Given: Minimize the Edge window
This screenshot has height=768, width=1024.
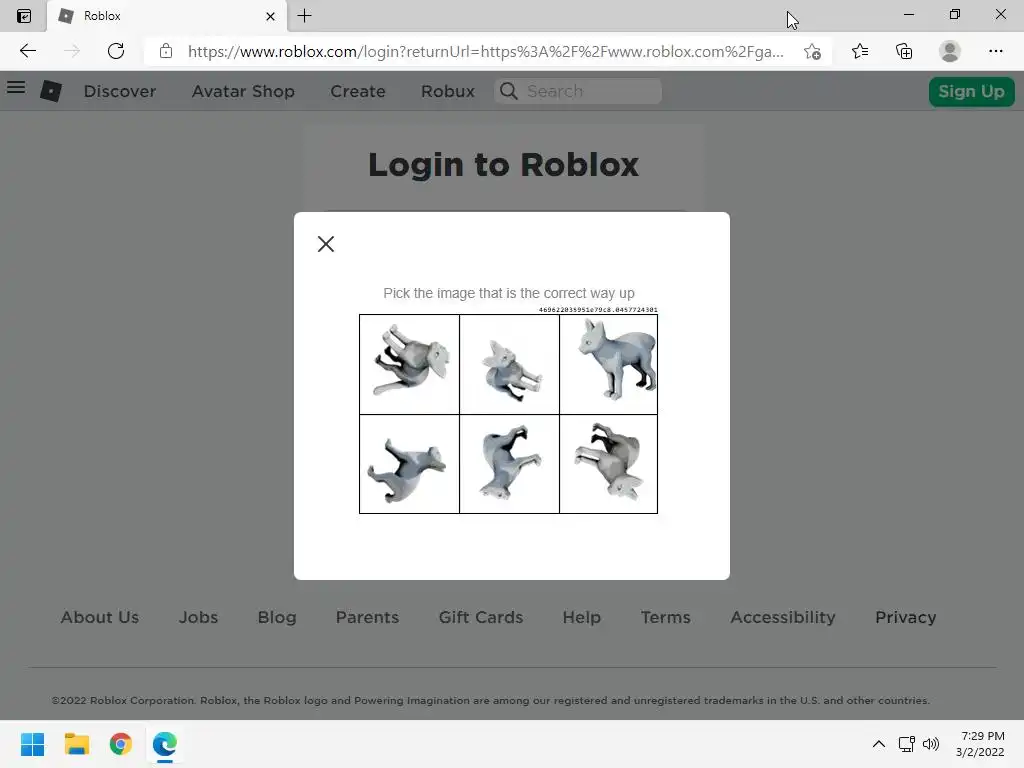Looking at the screenshot, I should [x=908, y=14].
